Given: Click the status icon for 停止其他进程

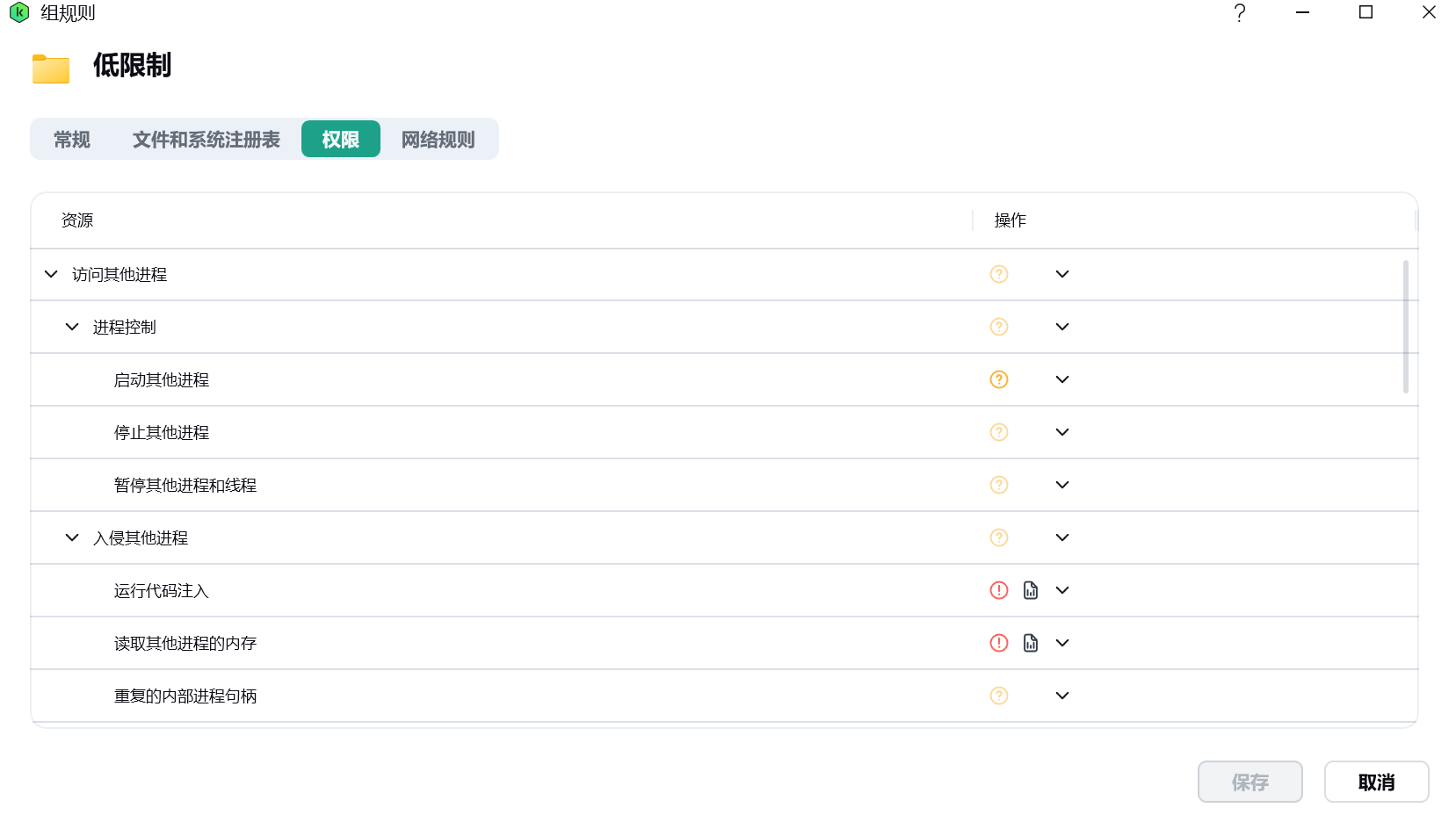Looking at the screenshot, I should click(998, 432).
